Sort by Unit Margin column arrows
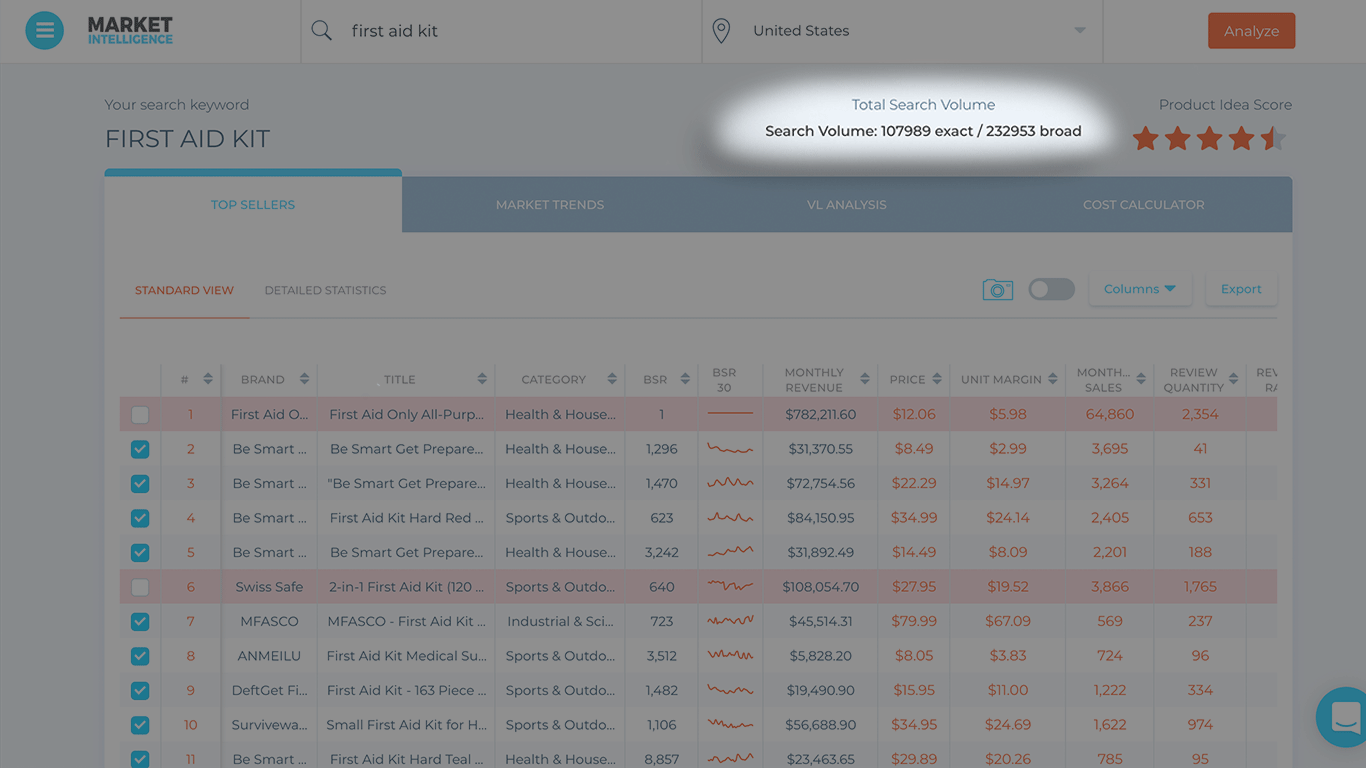Viewport: 1366px width, 768px height. click(1052, 379)
